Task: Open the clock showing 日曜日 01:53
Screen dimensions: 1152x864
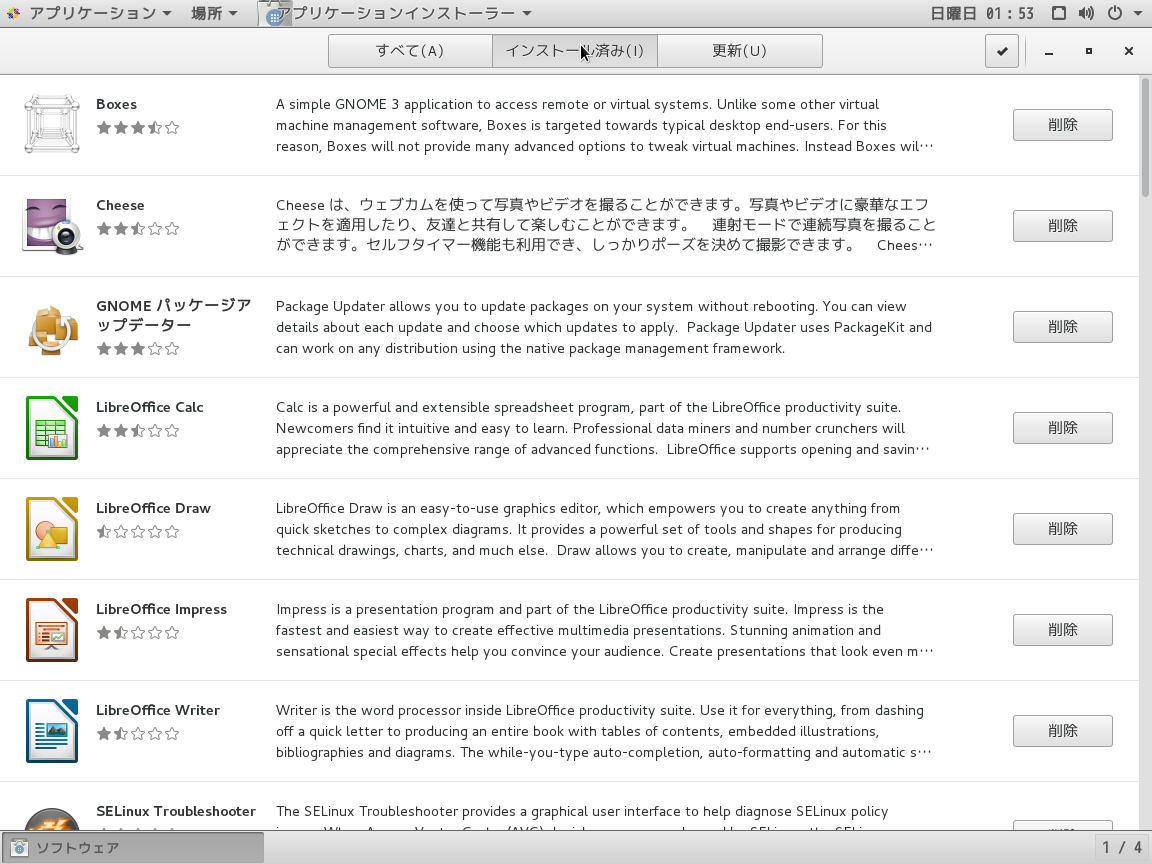Action: coord(982,13)
